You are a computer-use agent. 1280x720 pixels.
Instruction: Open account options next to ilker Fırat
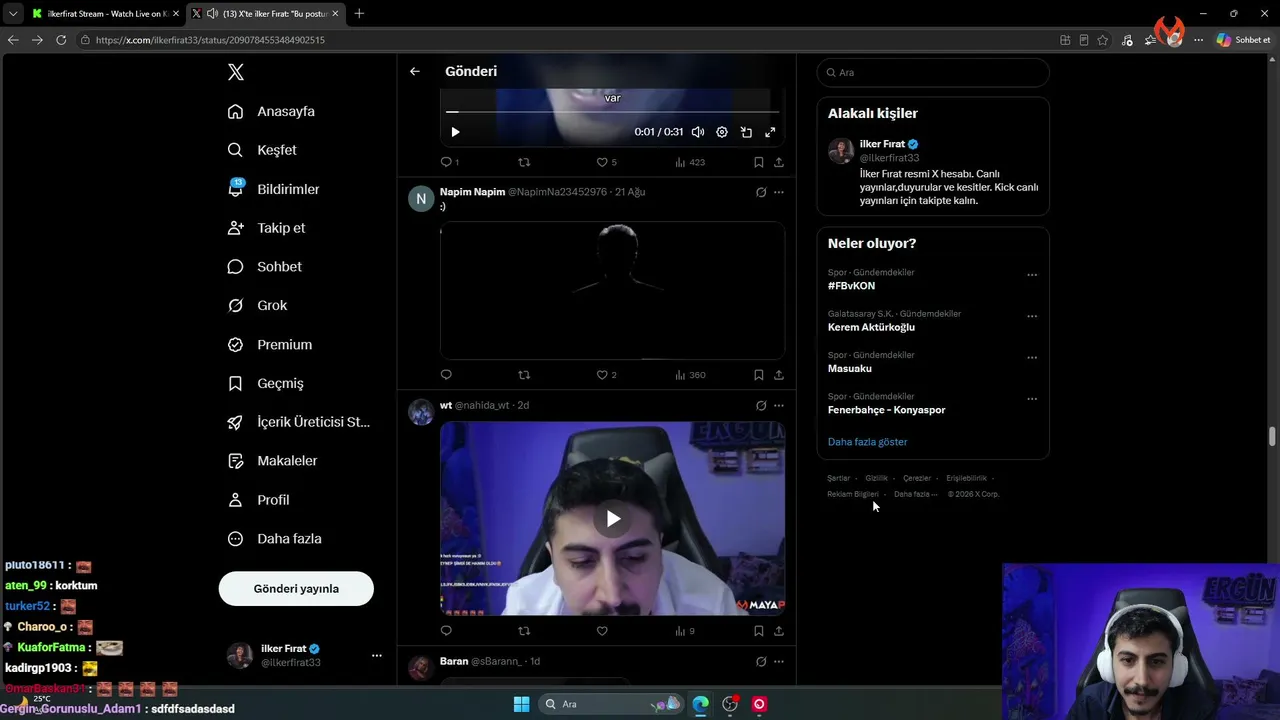click(377, 656)
